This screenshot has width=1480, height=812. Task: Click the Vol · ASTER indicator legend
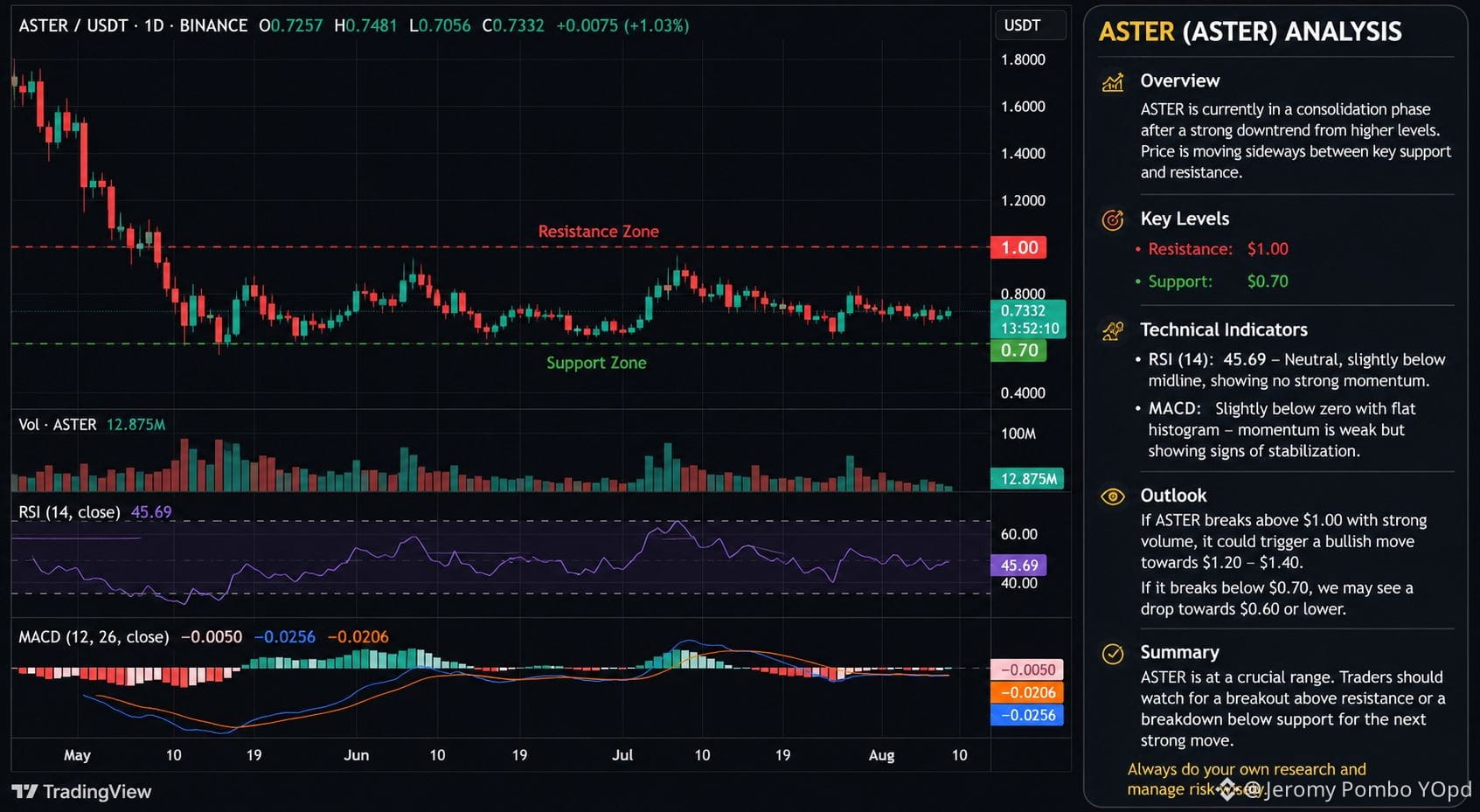pos(58,425)
